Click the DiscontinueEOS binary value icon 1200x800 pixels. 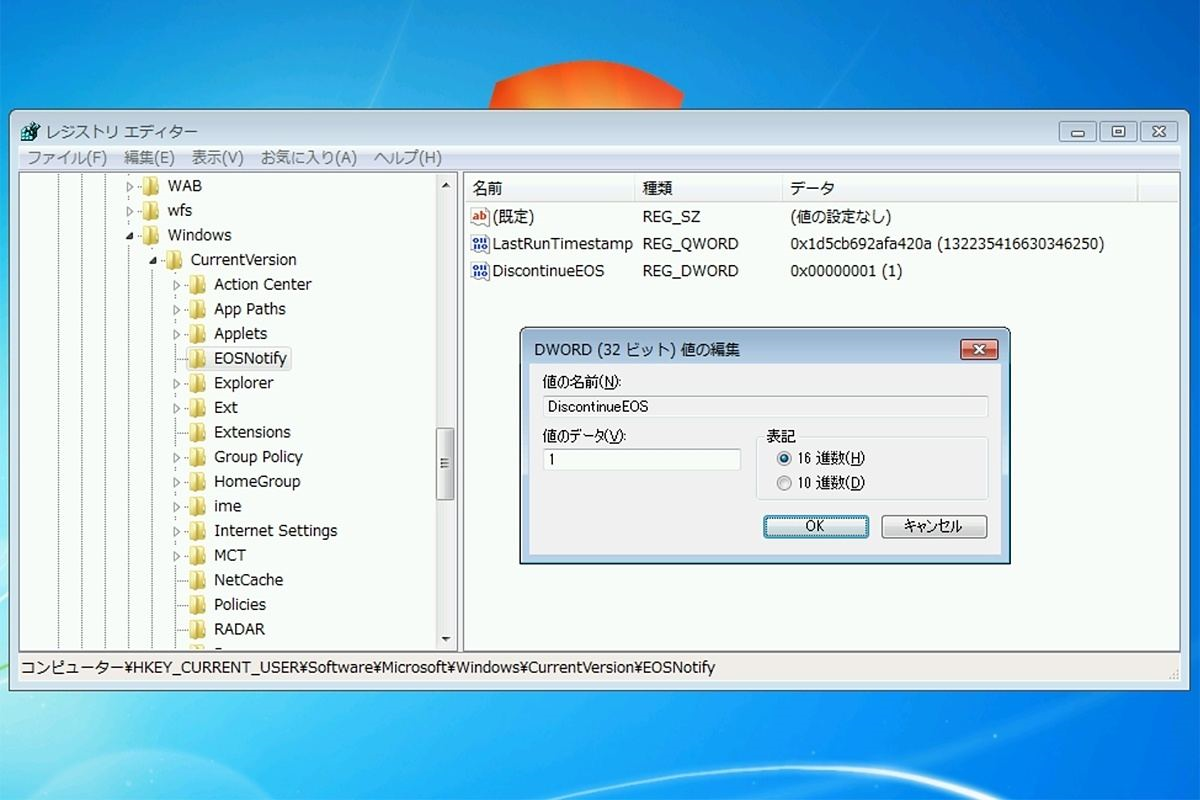pyautogui.click(x=480, y=270)
